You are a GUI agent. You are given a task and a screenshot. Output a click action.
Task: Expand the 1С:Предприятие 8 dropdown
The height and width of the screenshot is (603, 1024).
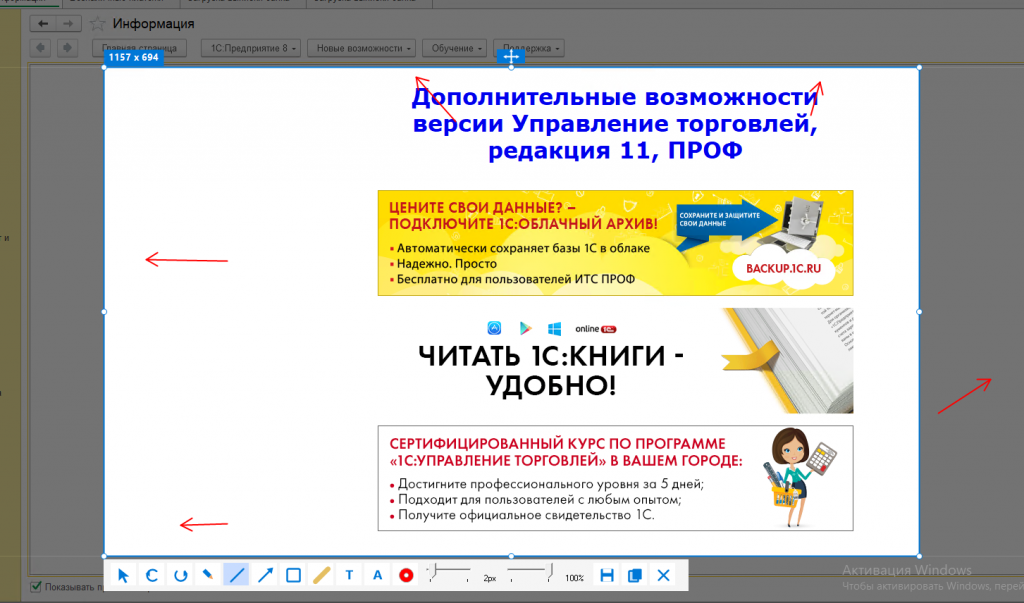[251, 48]
